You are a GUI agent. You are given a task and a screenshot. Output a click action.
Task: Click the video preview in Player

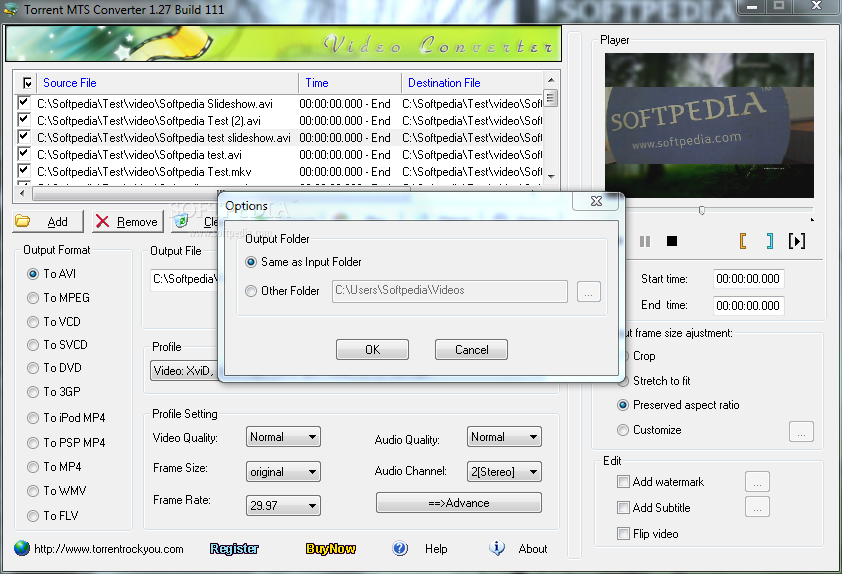[709, 125]
